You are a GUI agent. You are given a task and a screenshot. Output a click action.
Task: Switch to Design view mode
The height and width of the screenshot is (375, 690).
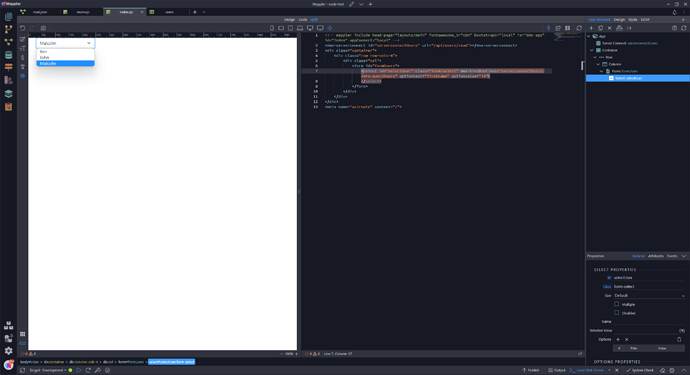(x=289, y=19)
